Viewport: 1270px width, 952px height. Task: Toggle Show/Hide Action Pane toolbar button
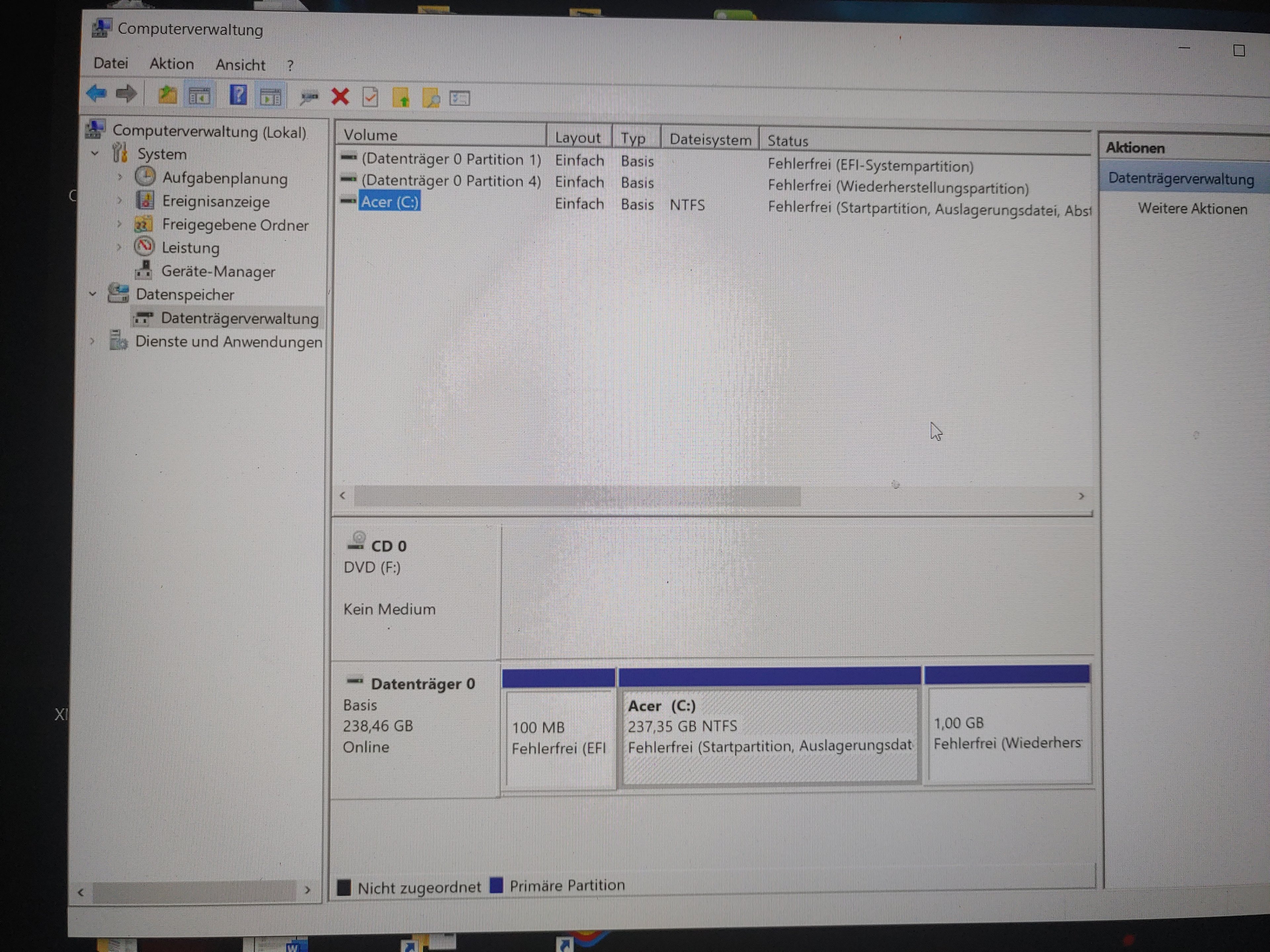pos(271,97)
